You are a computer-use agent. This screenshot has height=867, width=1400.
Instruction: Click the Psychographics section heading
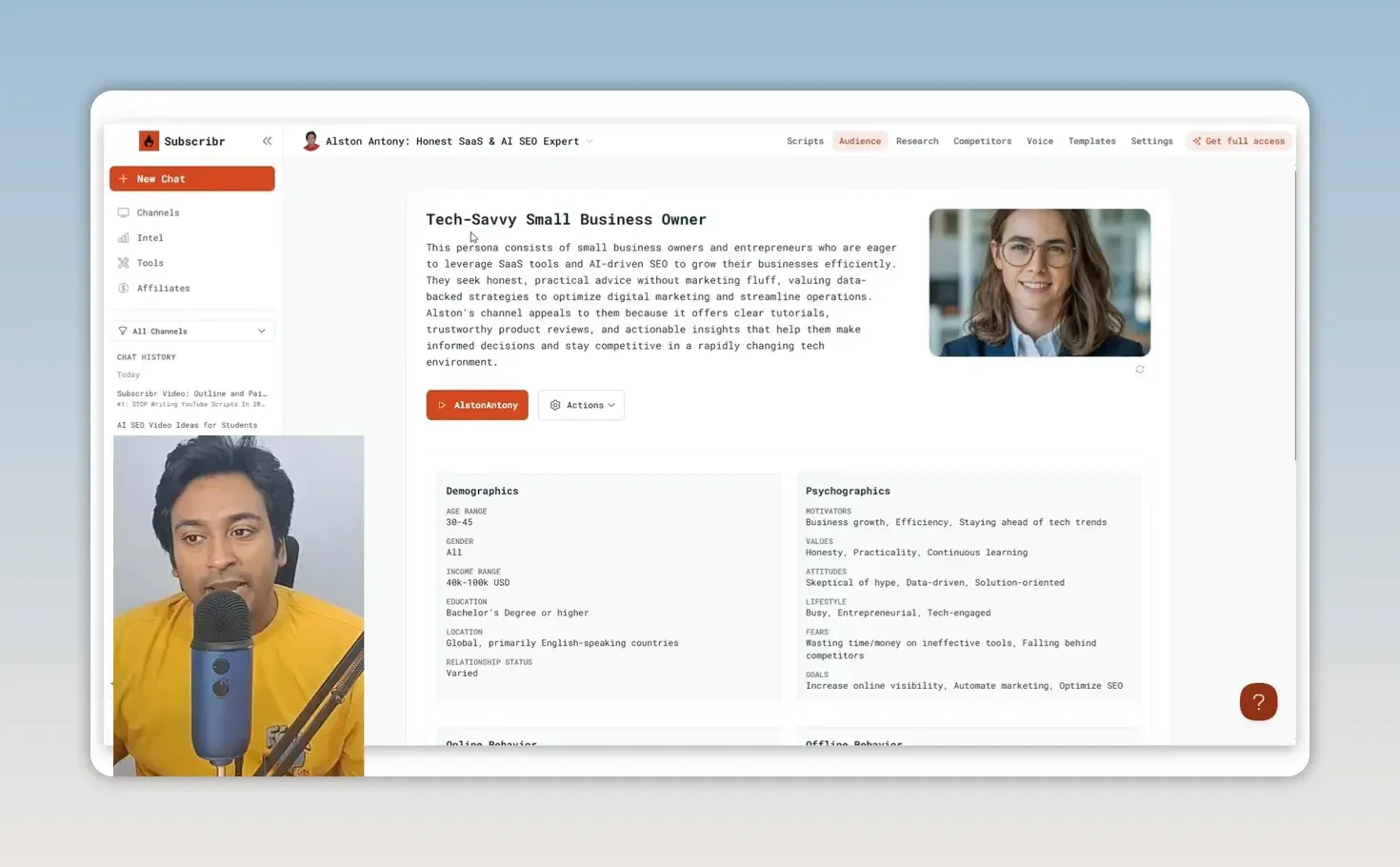(x=848, y=491)
